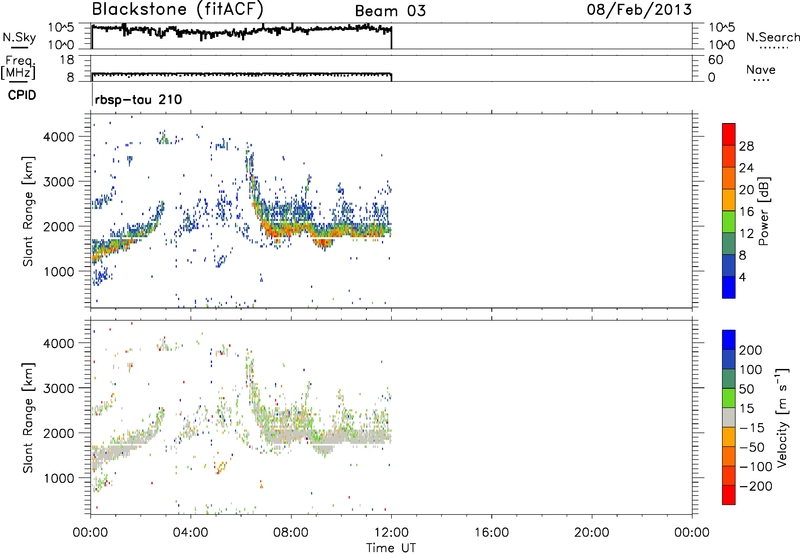Click the 200 tick label on Velocity colorbar
This screenshot has width=800, height=554.
(x=751, y=350)
